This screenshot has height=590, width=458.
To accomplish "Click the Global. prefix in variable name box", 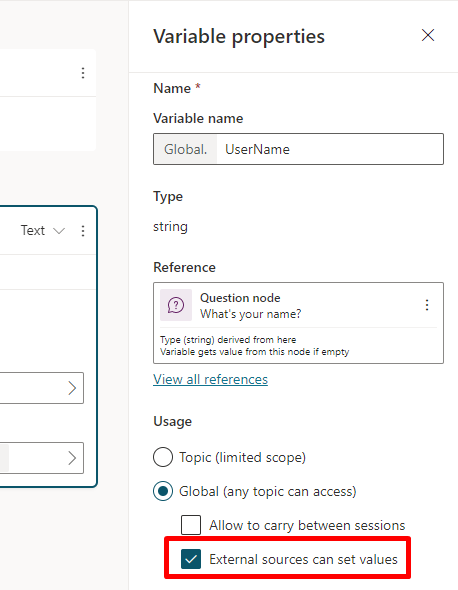I will pyautogui.click(x=186, y=149).
